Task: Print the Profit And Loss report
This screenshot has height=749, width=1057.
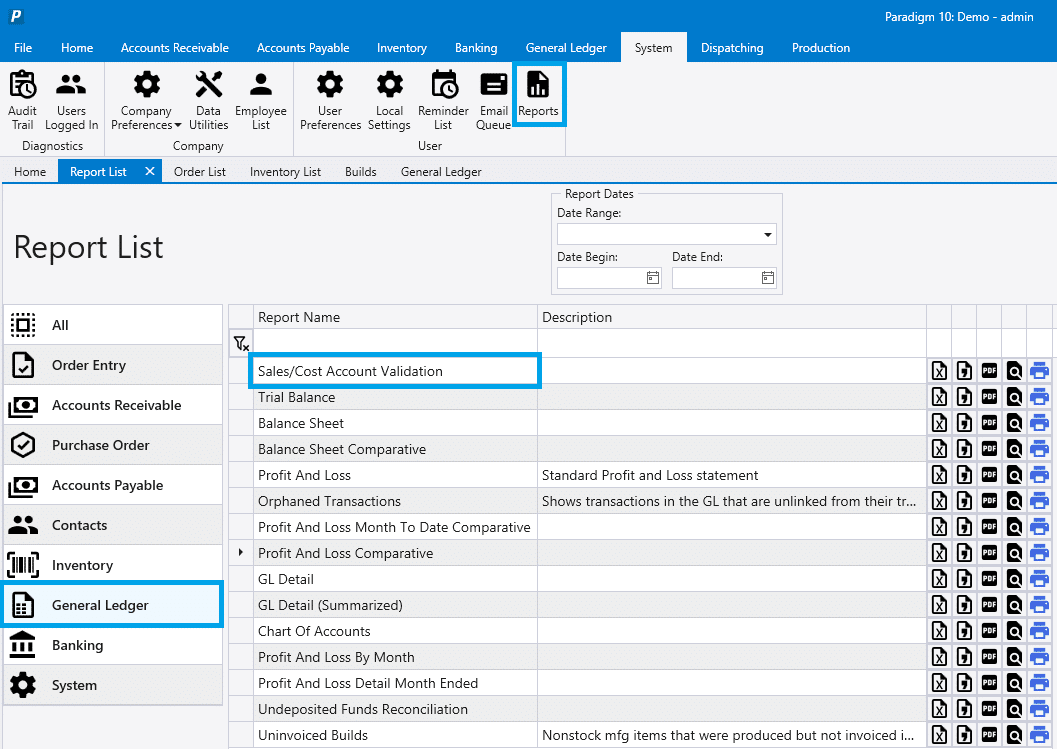Action: tap(1039, 475)
